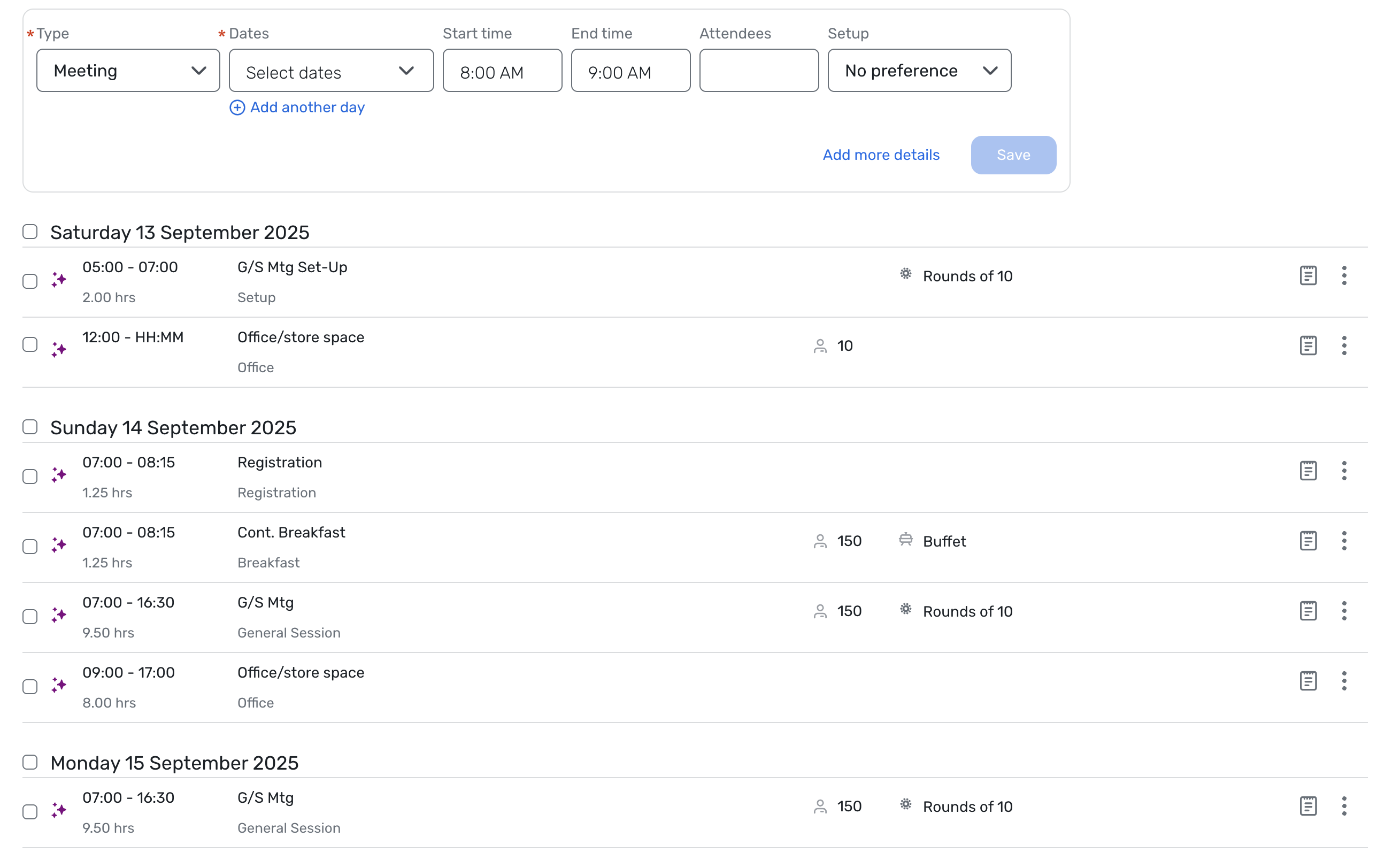Open the Type dropdown showing Meeting
The height and width of the screenshot is (860, 1400).
(x=128, y=71)
